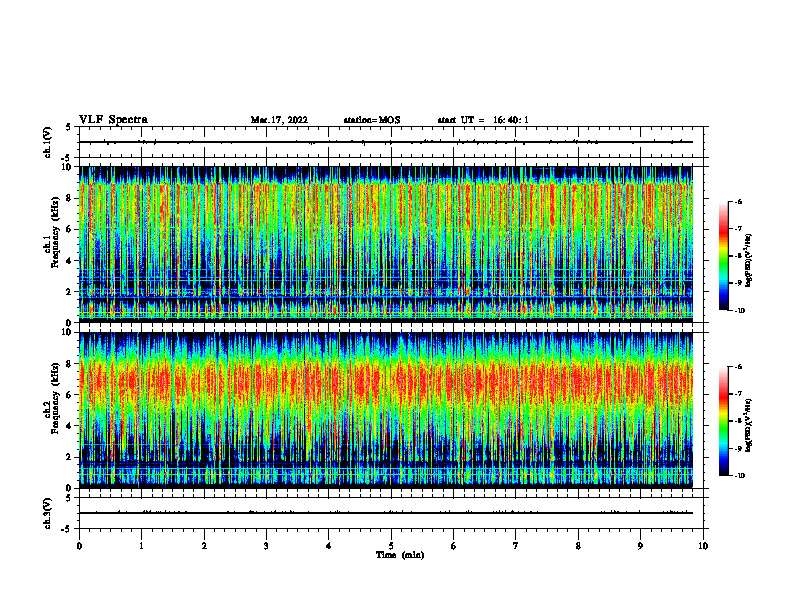Click the '5' tick on Time axis
The width and height of the screenshot is (792, 612).
coord(391,546)
